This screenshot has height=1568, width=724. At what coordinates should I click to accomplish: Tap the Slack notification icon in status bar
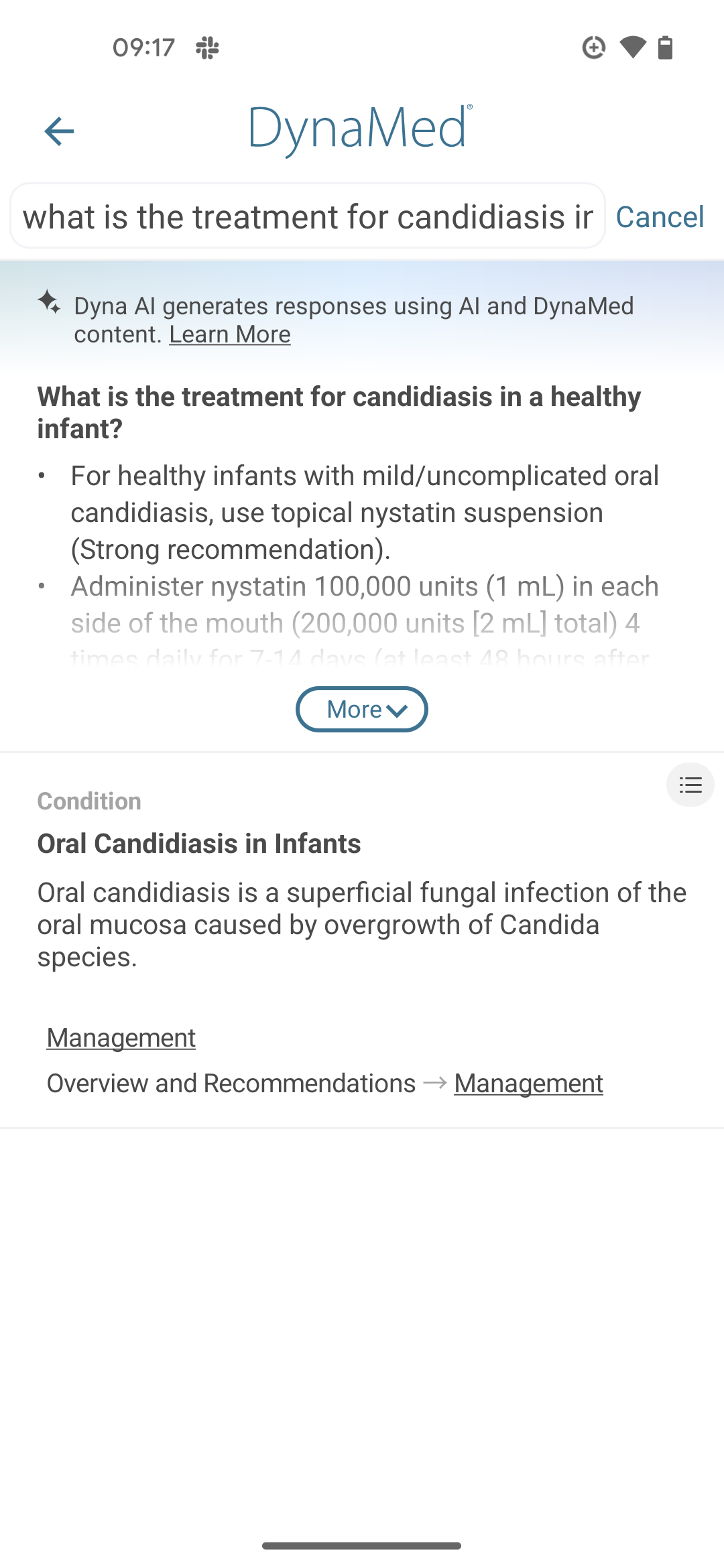coord(208,48)
